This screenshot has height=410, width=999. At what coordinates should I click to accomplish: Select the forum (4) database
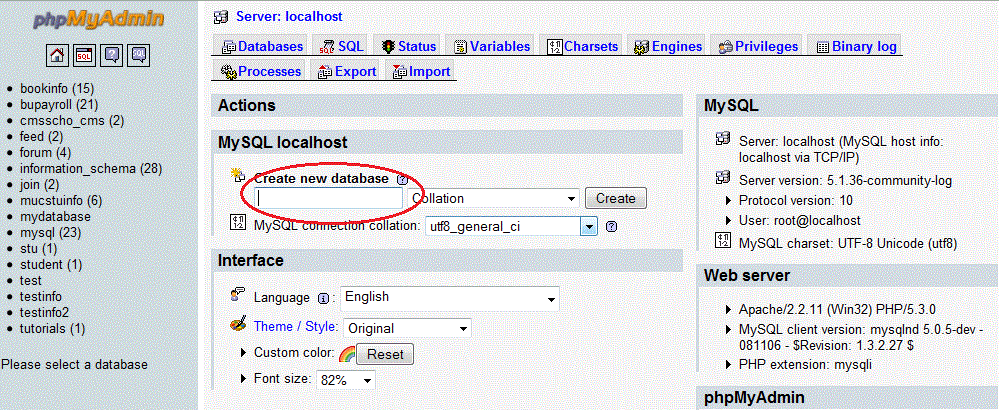[45, 153]
